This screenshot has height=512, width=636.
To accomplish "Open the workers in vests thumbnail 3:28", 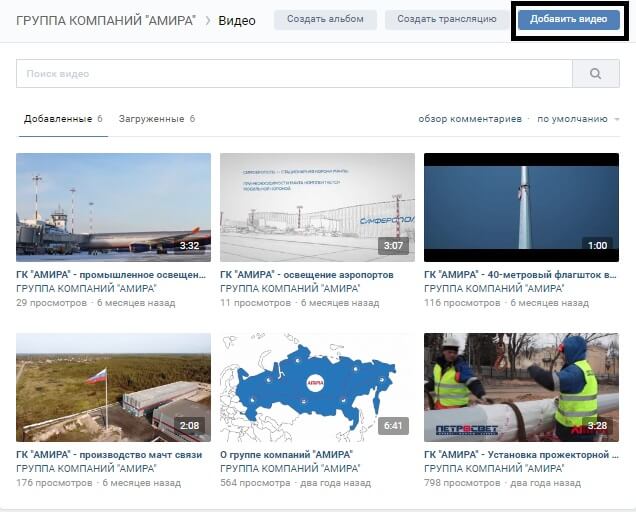I will [521, 387].
